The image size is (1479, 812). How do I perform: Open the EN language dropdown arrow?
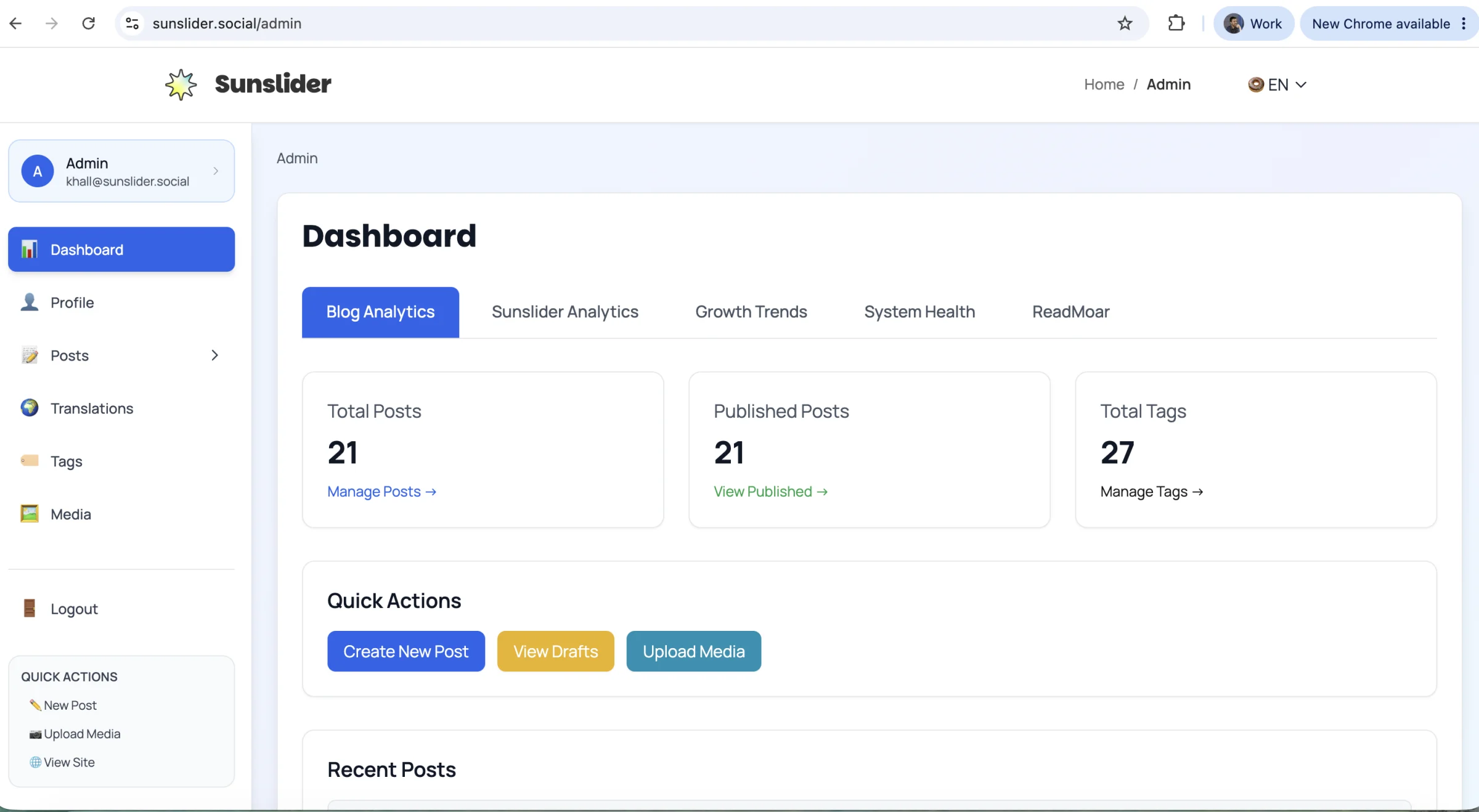point(1301,84)
